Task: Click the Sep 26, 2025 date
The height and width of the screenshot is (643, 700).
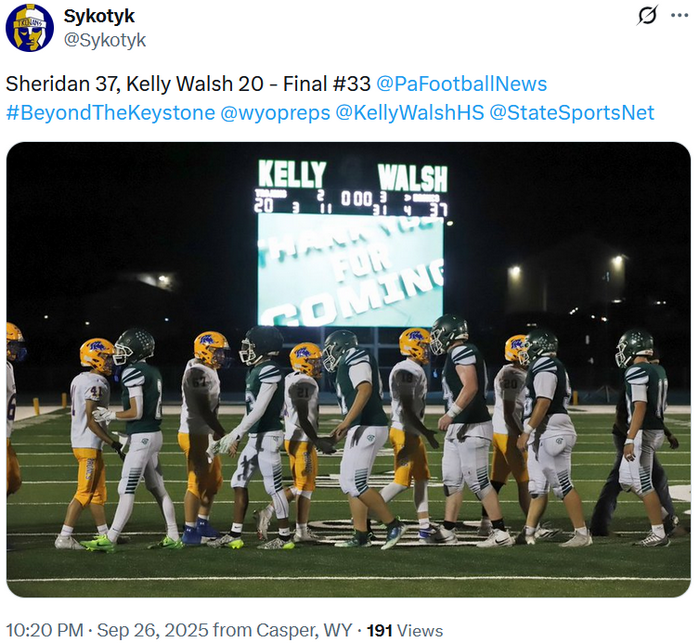Action: (x=137, y=630)
